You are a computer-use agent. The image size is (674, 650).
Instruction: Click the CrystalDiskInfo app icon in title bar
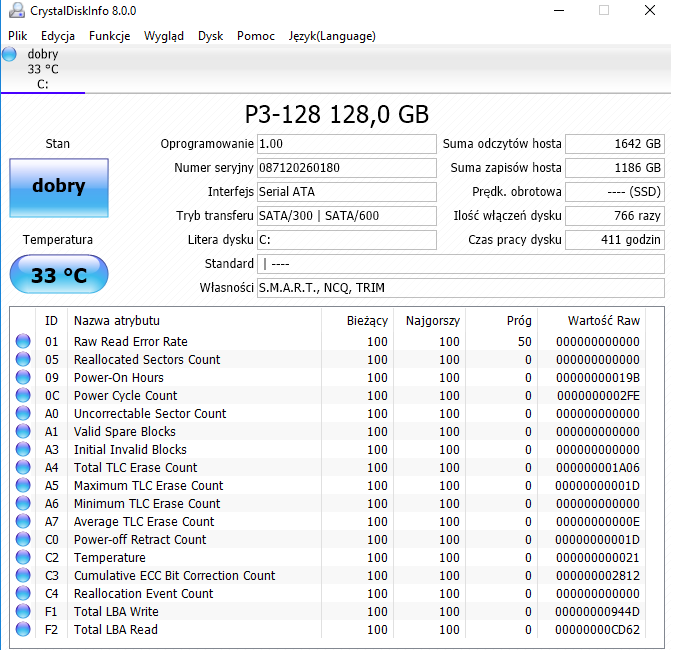click(x=16, y=10)
